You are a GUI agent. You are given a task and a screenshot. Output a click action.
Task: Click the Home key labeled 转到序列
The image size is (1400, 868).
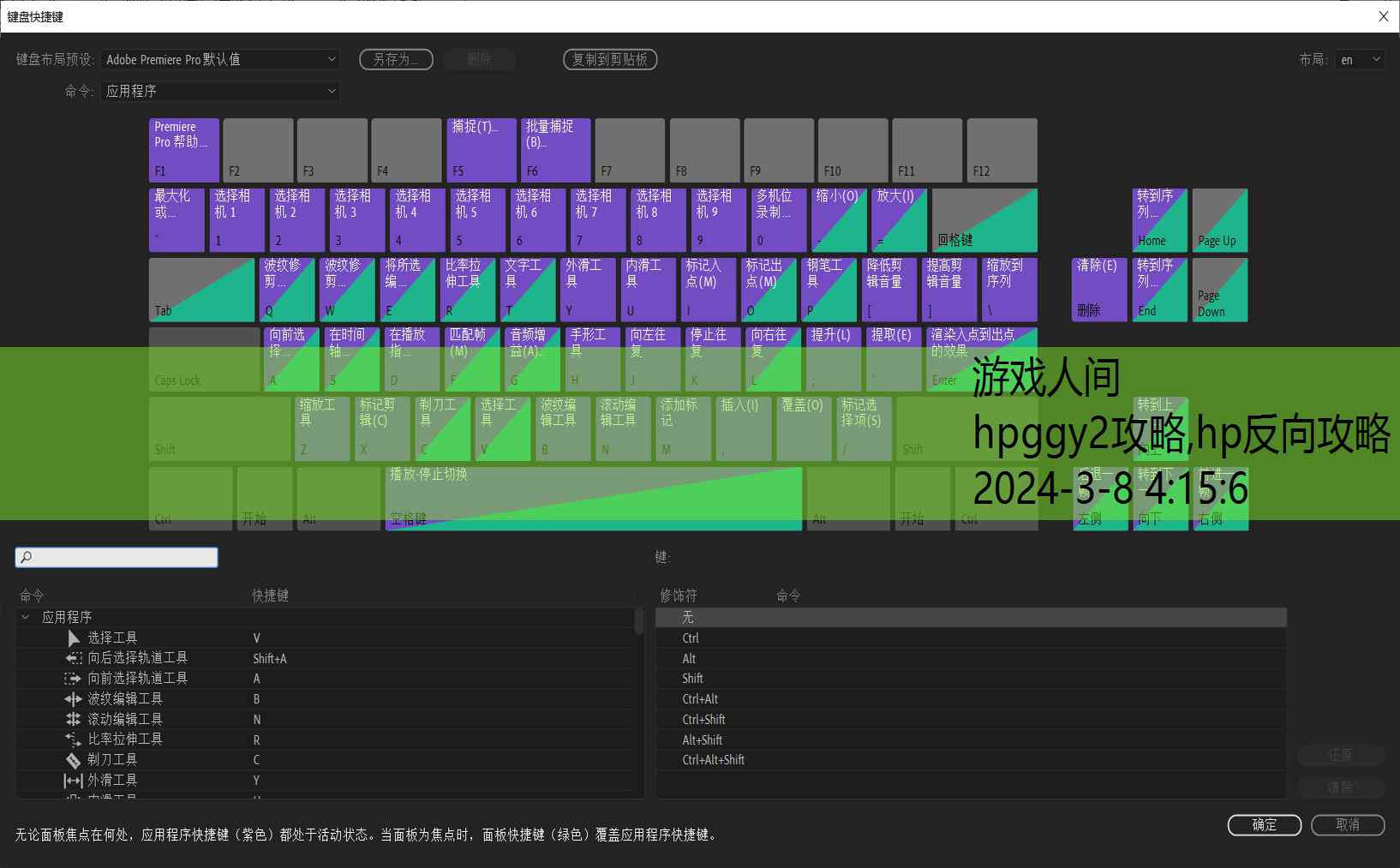[x=1160, y=220]
